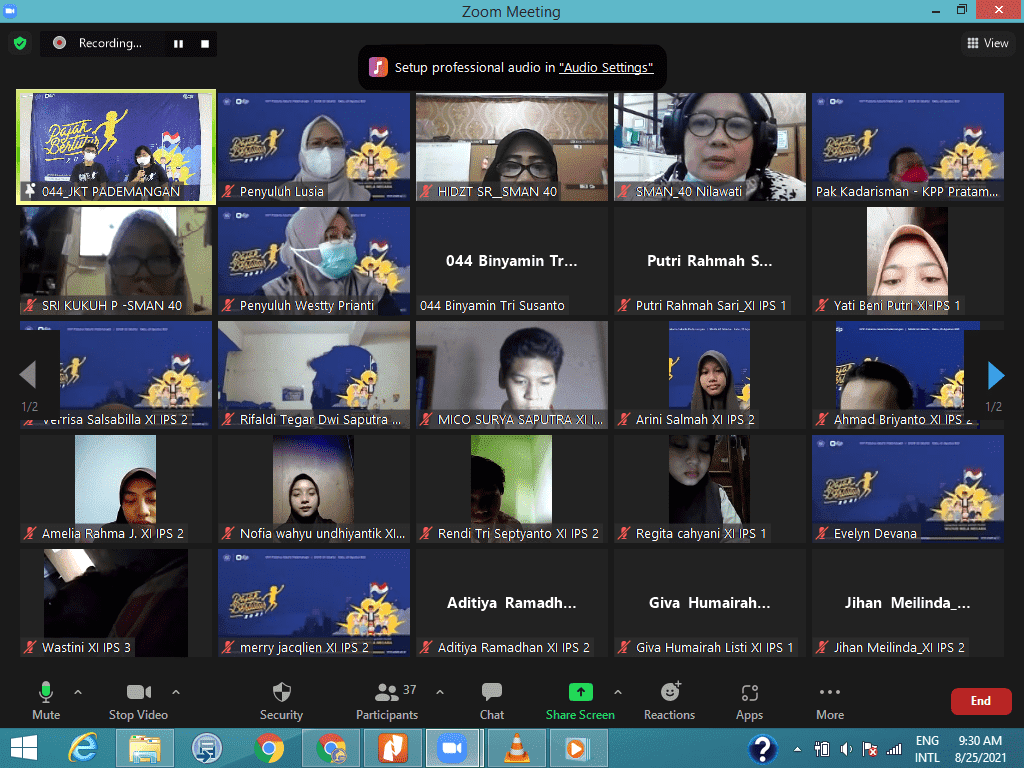Image resolution: width=1024 pixels, height=768 pixels.
Task: Open the Participants panel
Action: 387,693
